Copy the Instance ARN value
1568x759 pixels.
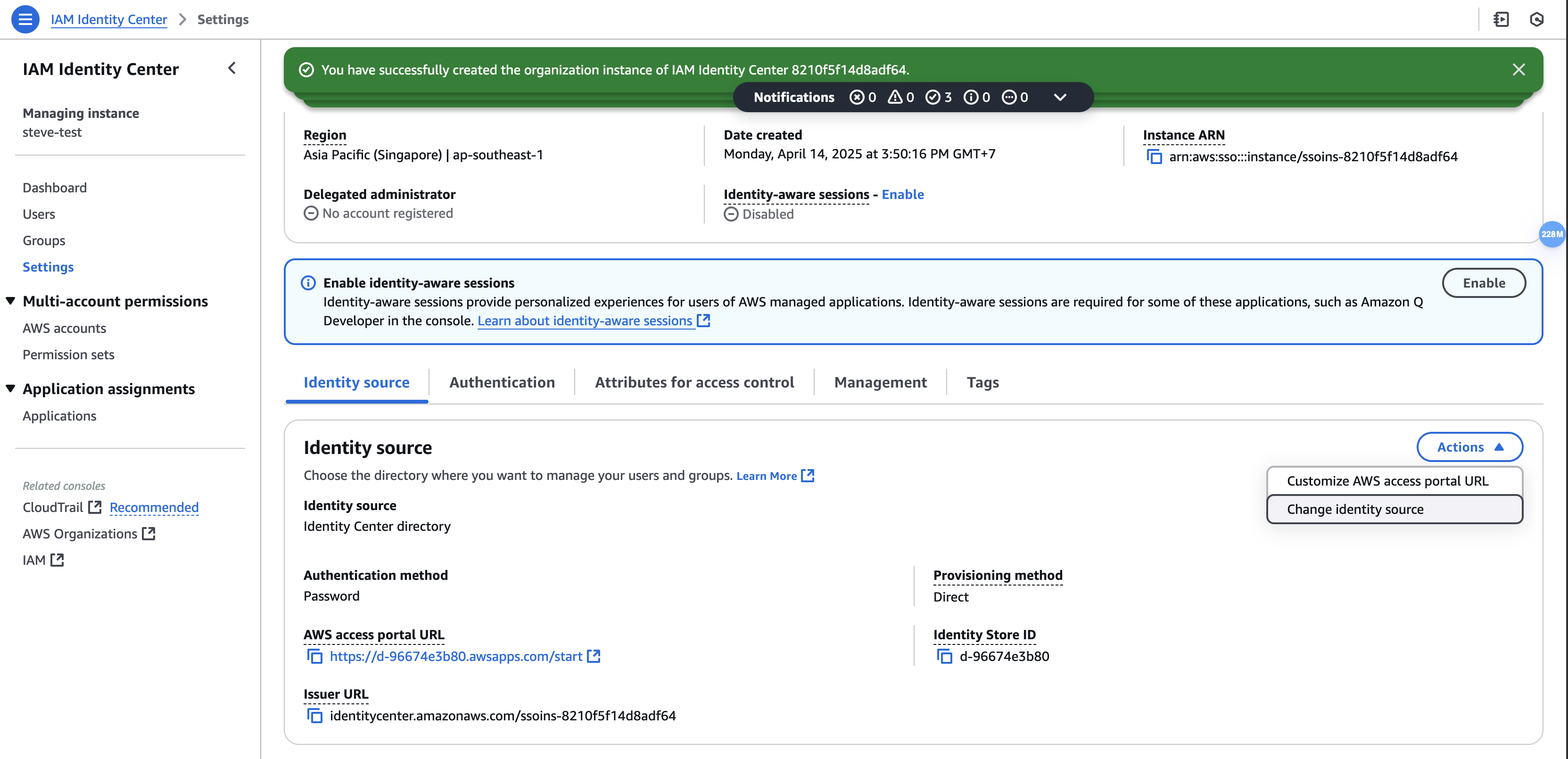[1154, 157]
